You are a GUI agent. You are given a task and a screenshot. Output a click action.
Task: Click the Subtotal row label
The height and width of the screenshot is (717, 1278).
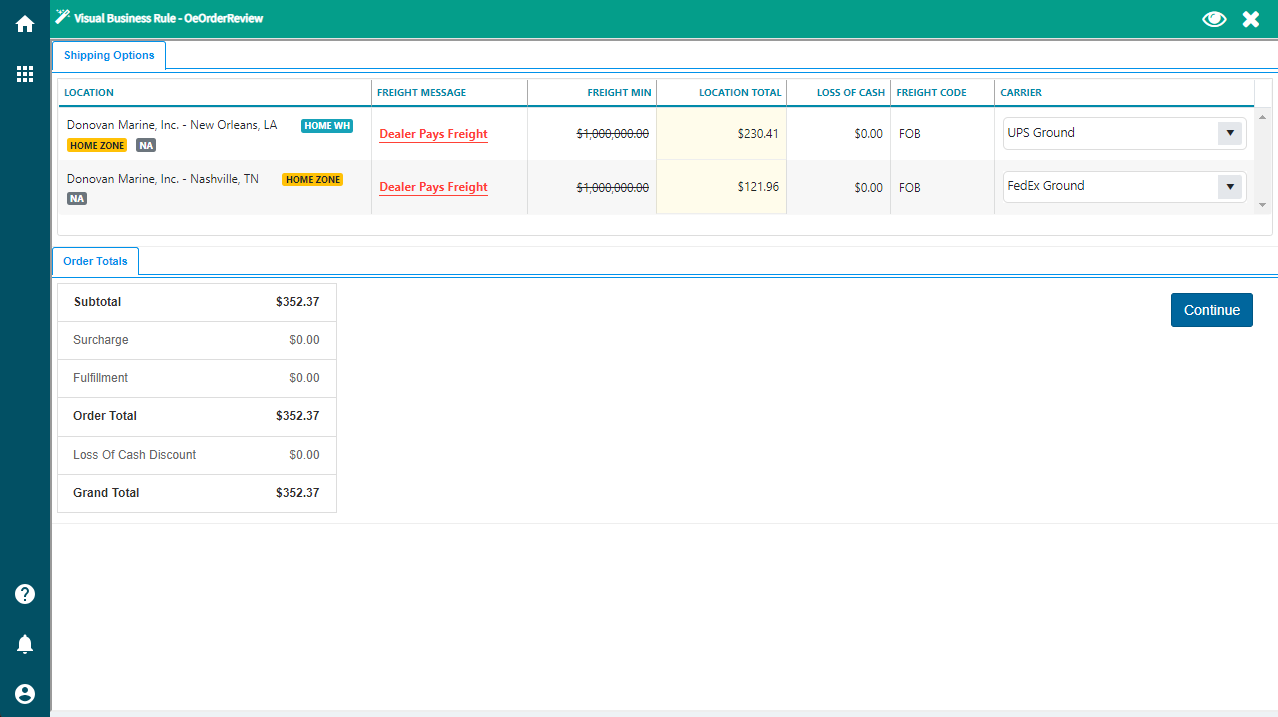[x=98, y=302]
